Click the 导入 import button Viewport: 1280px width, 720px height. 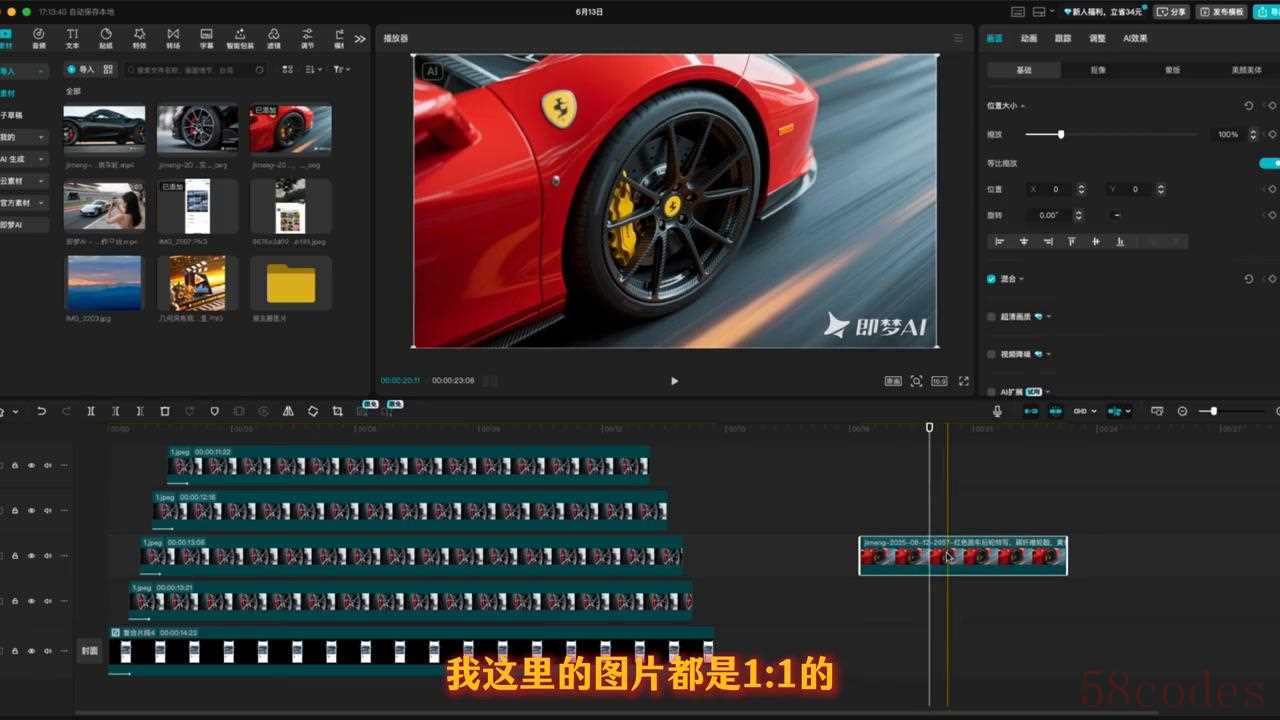(x=81, y=69)
